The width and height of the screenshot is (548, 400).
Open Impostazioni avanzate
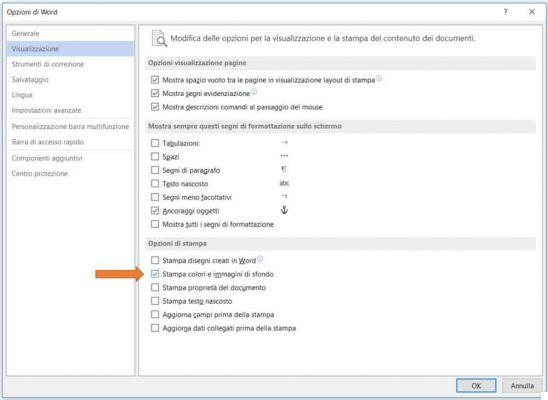(x=70, y=110)
